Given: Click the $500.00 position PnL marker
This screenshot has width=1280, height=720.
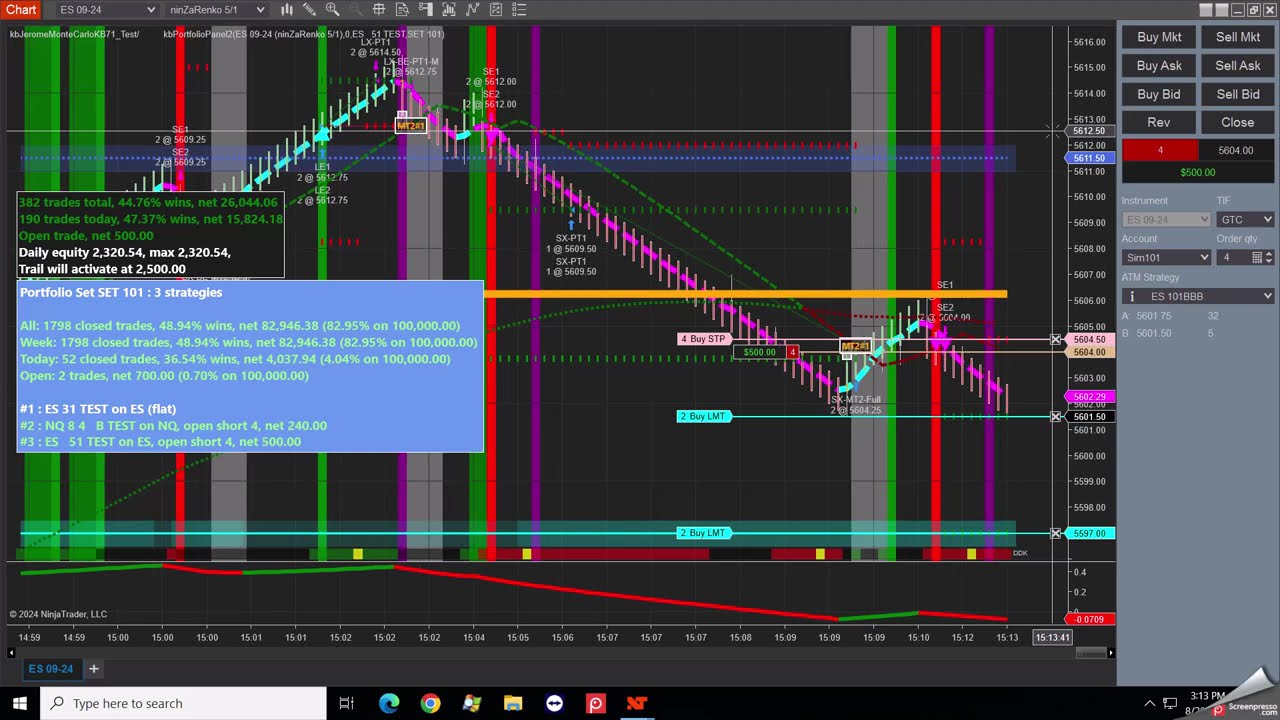Looking at the screenshot, I should (x=759, y=352).
